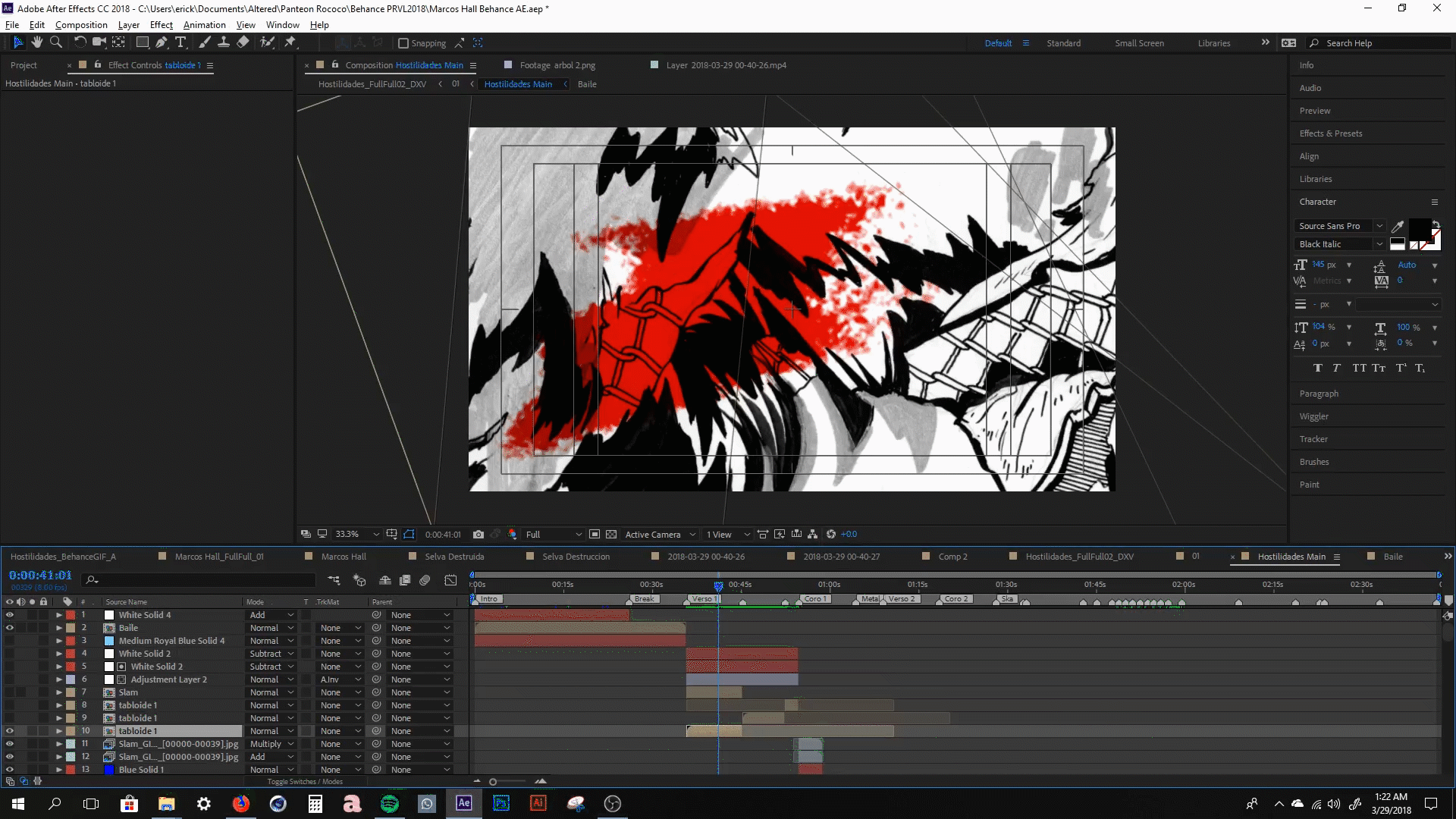Open the Composition menu
This screenshot has height=819, width=1456.
[81, 25]
